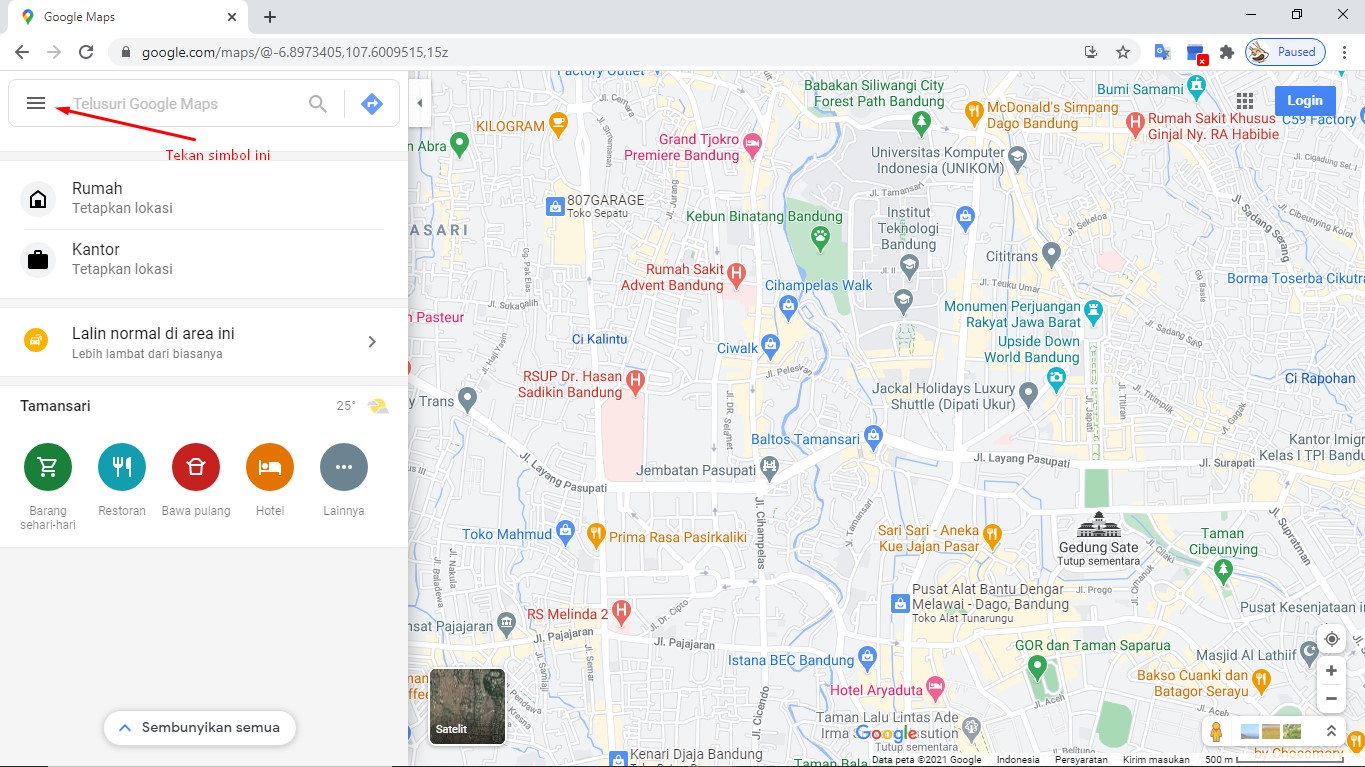The width and height of the screenshot is (1365, 767).
Task: Click the Pegman Street View icon
Action: coord(1216,732)
